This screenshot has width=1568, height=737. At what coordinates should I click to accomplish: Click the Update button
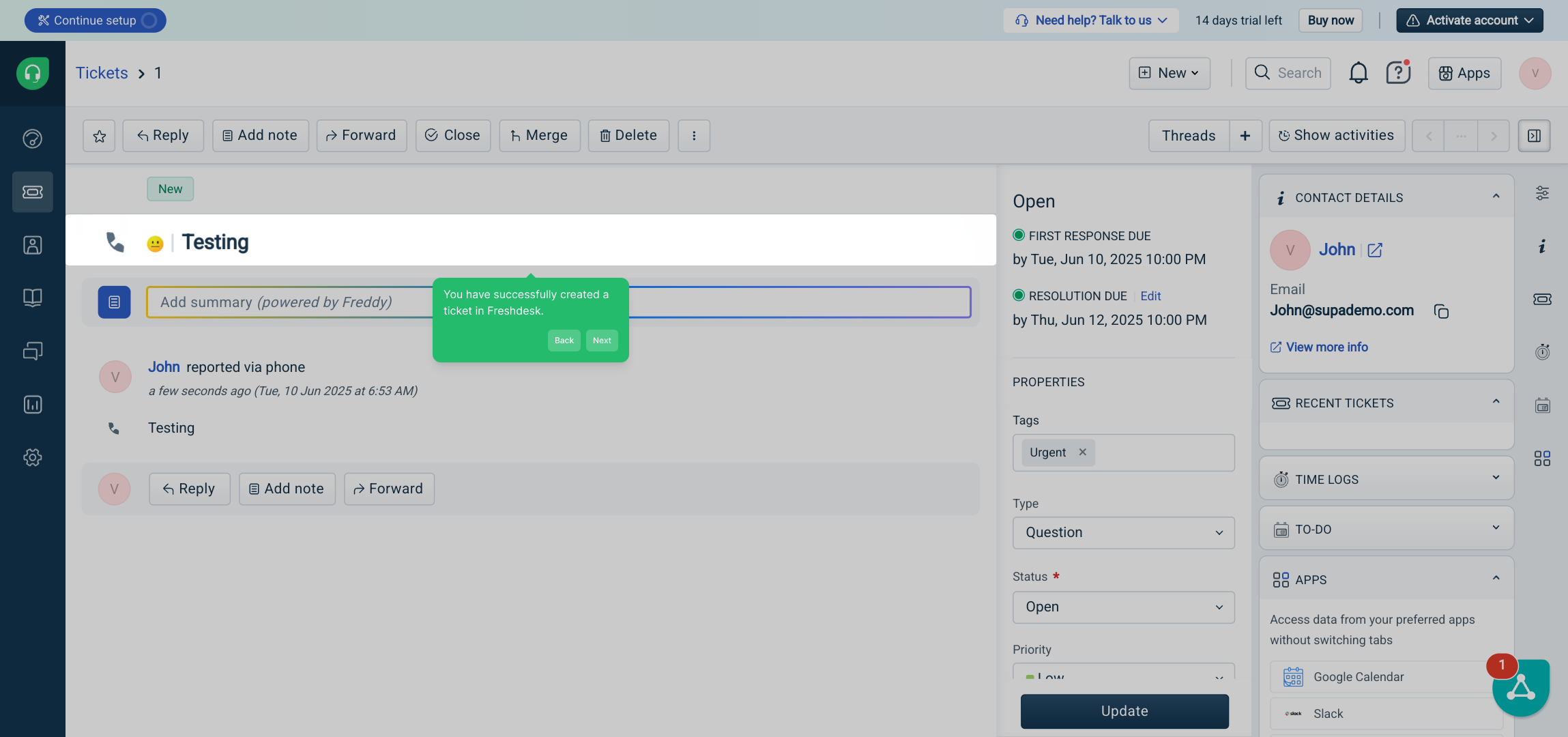point(1124,711)
